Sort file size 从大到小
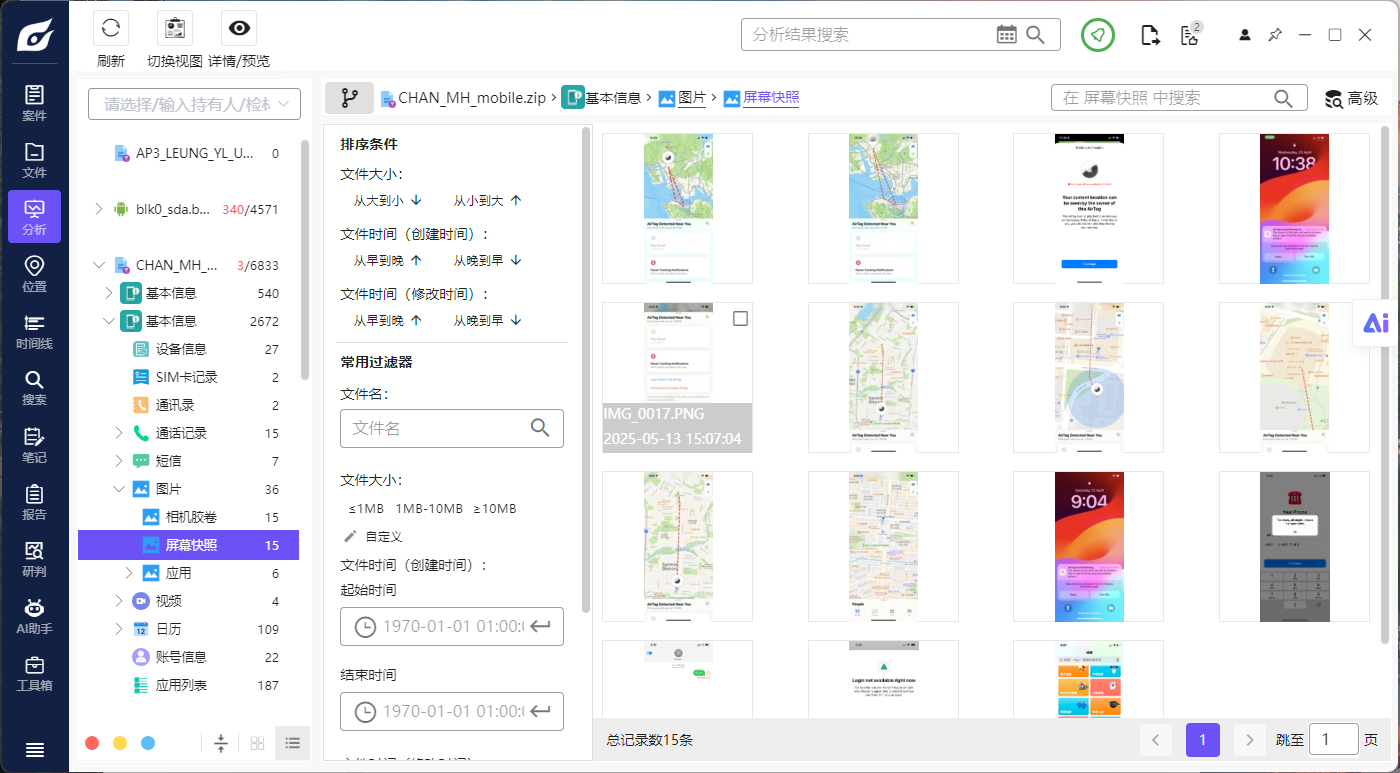Image resolution: width=1400 pixels, height=773 pixels. pos(388,201)
